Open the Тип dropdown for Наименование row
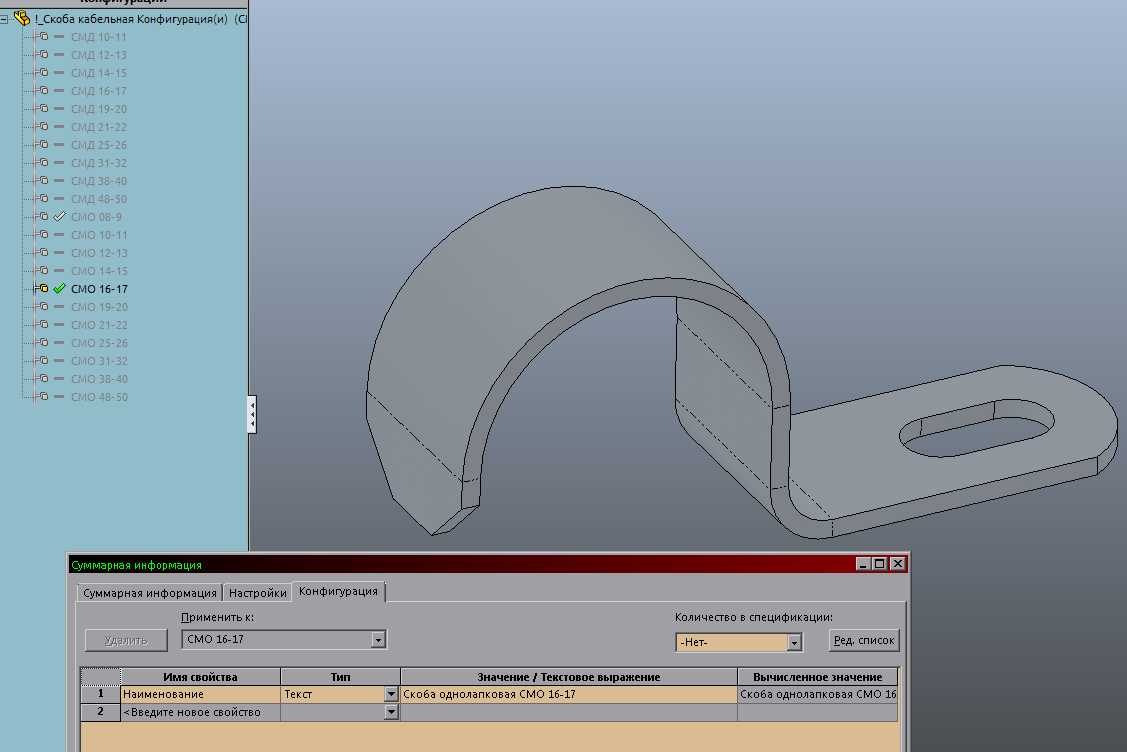1127x752 pixels. point(390,694)
